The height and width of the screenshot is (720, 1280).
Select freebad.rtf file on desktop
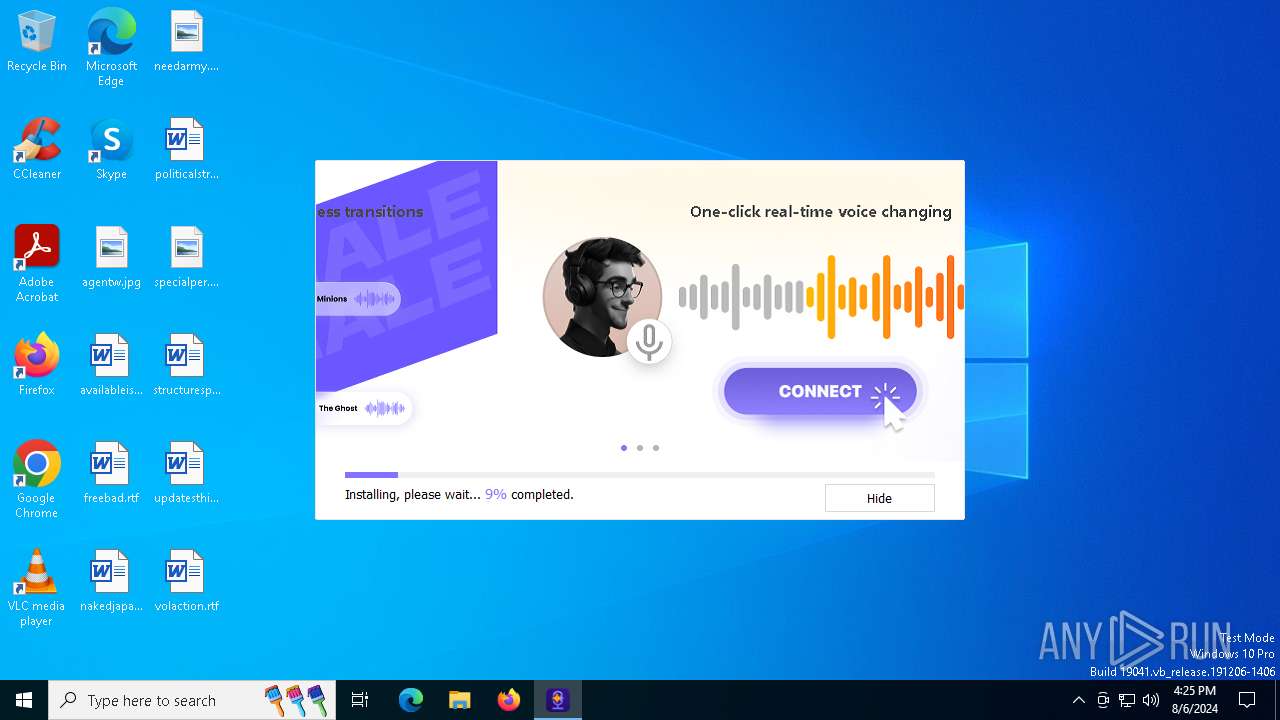(x=111, y=474)
